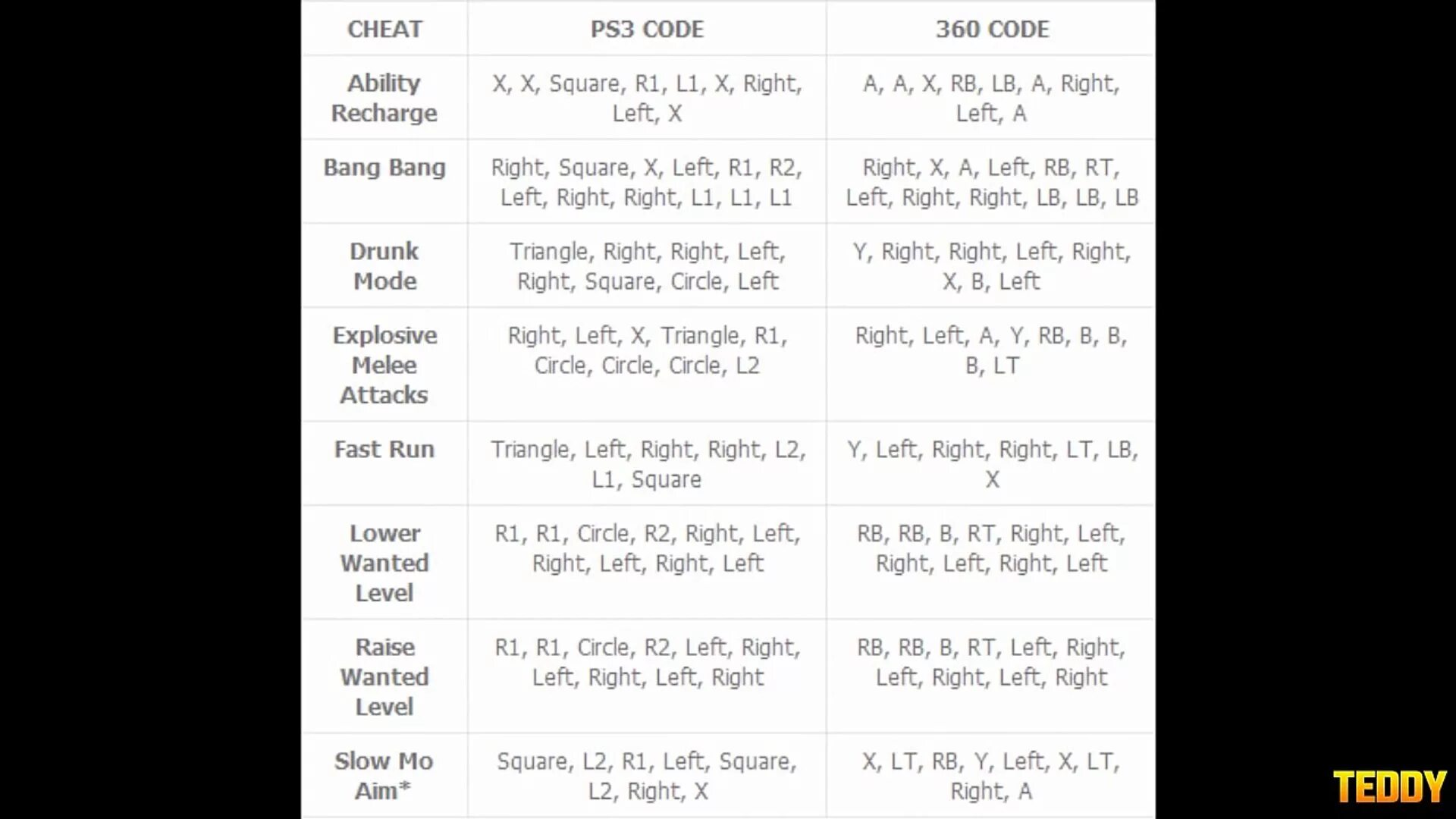Click the Explosive Melee Attacks label
The height and width of the screenshot is (819, 1456).
[385, 364]
